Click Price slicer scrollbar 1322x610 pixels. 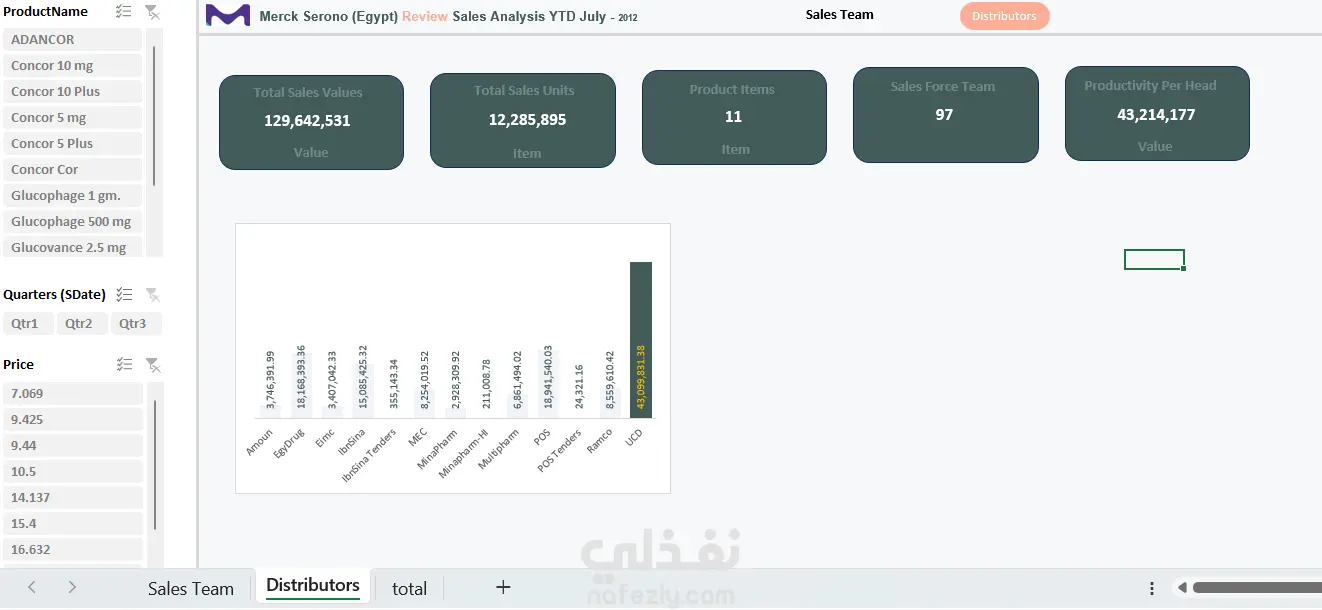click(x=154, y=465)
